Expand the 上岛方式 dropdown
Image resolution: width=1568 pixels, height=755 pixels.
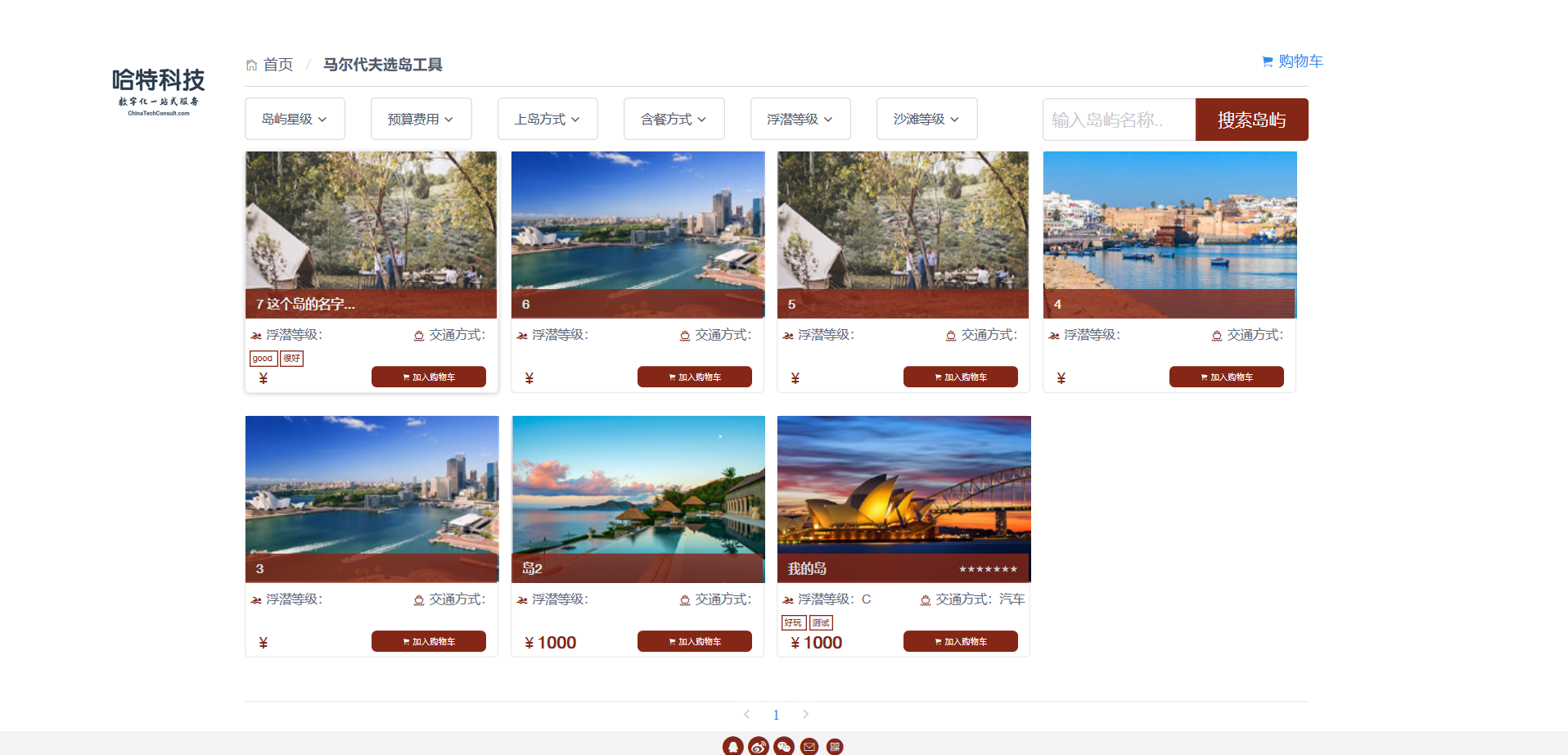(547, 119)
